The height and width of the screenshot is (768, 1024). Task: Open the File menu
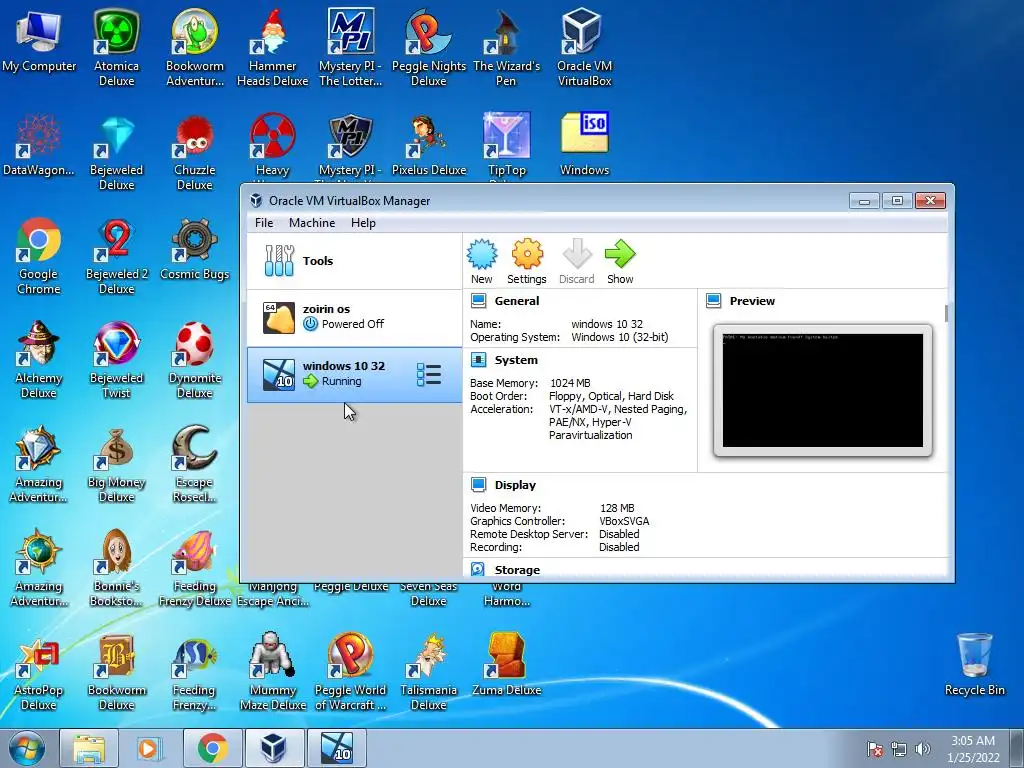pos(264,223)
